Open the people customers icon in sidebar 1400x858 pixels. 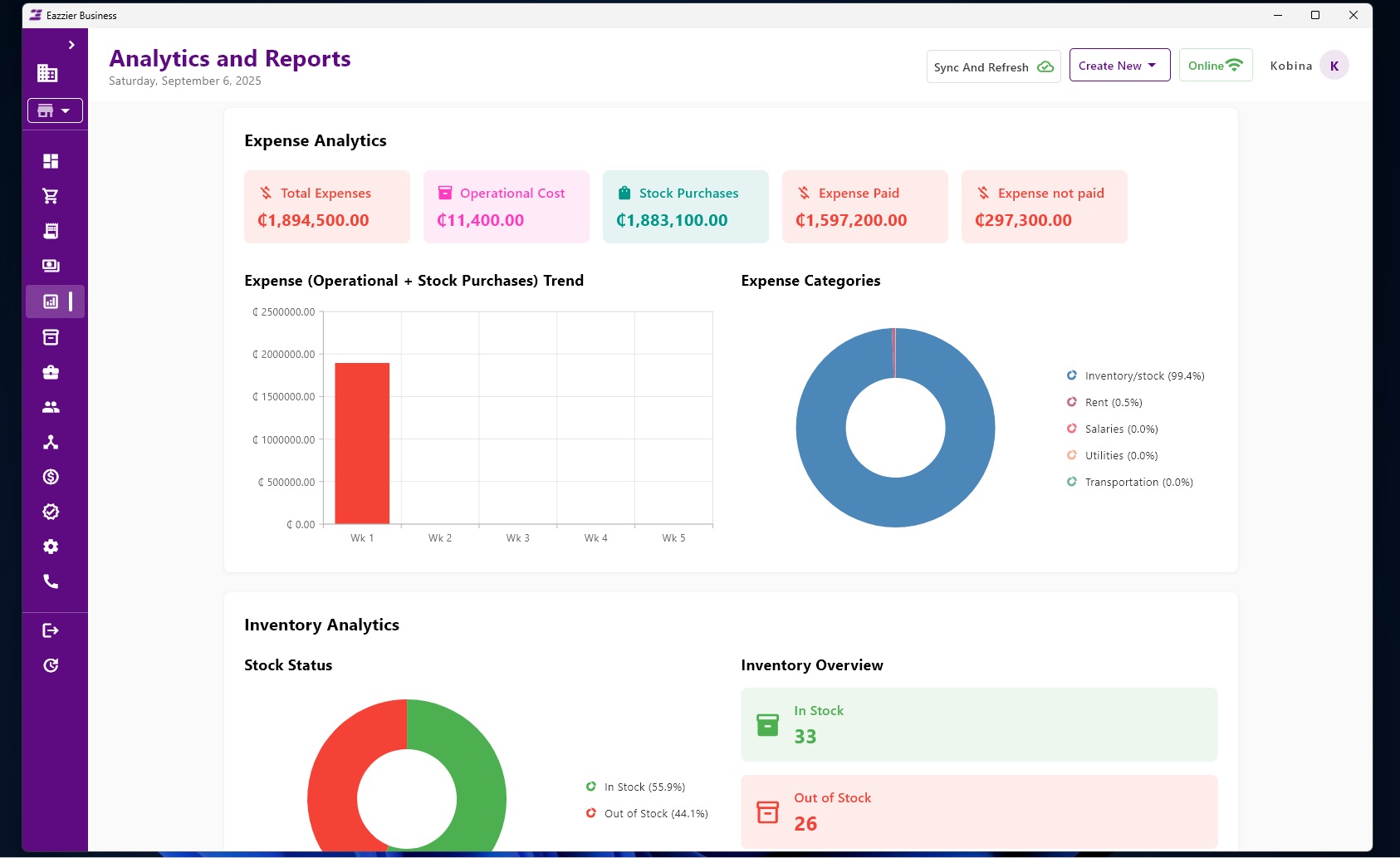coord(51,407)
